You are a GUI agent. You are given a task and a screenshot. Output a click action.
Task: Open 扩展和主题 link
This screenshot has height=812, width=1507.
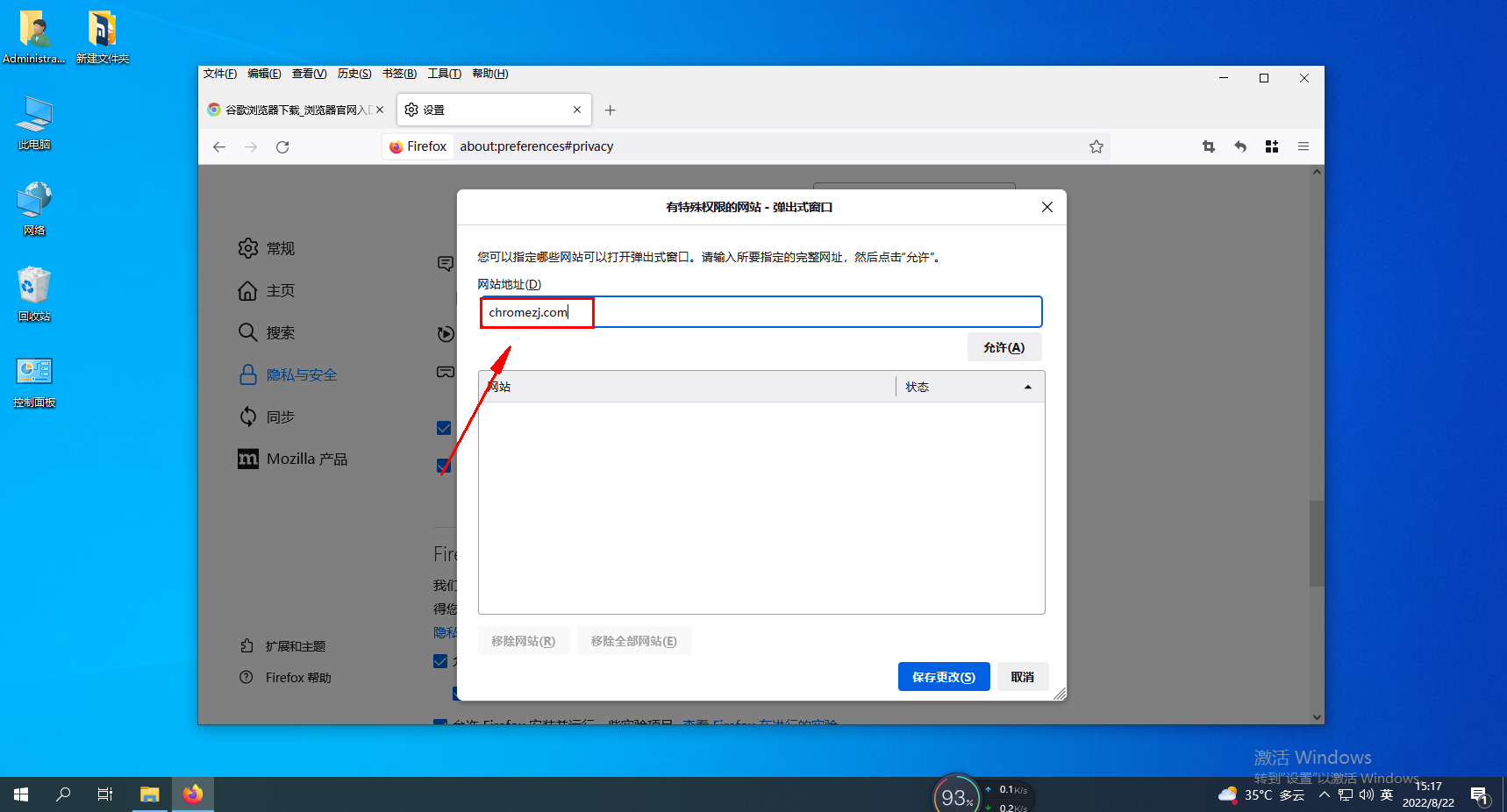pyautogui.click(x=282, y=646)
